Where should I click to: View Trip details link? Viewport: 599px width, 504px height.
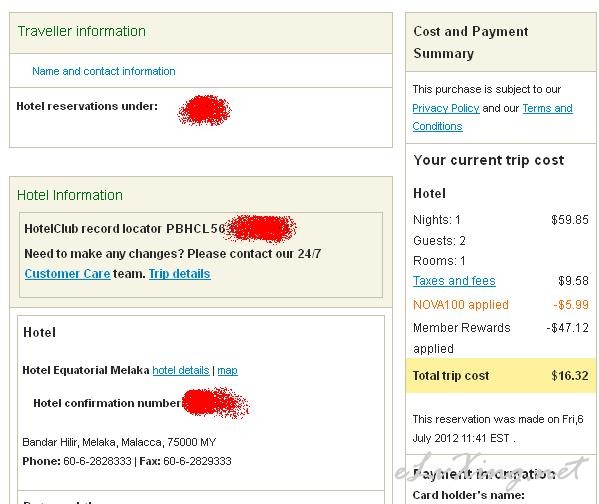pos(180,274)
